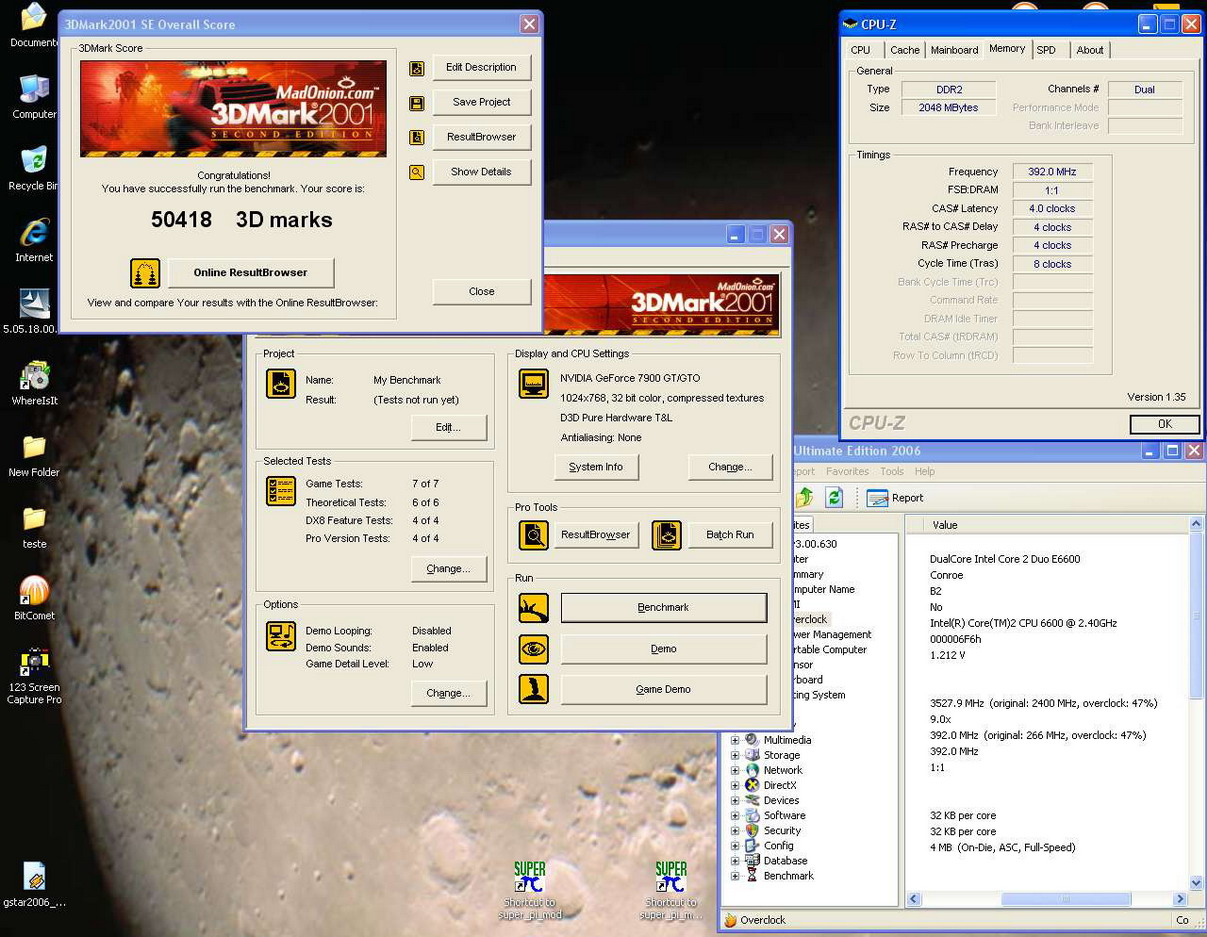The image size is (1207, 937).
Task: Switch to the Cache tab in CPU-Z
Action: pyautogui.click(x=905, y=50)
